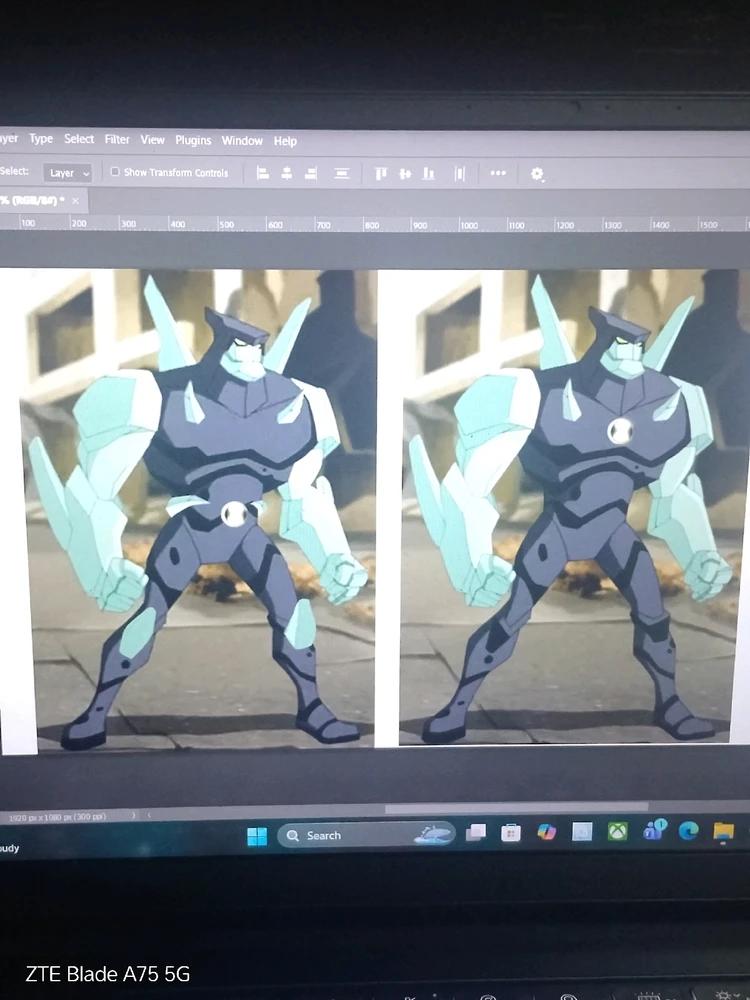Close the open document tab
Image resolution: width=750 pixels, height=1000 pixels.
click(x=75, y=200)
